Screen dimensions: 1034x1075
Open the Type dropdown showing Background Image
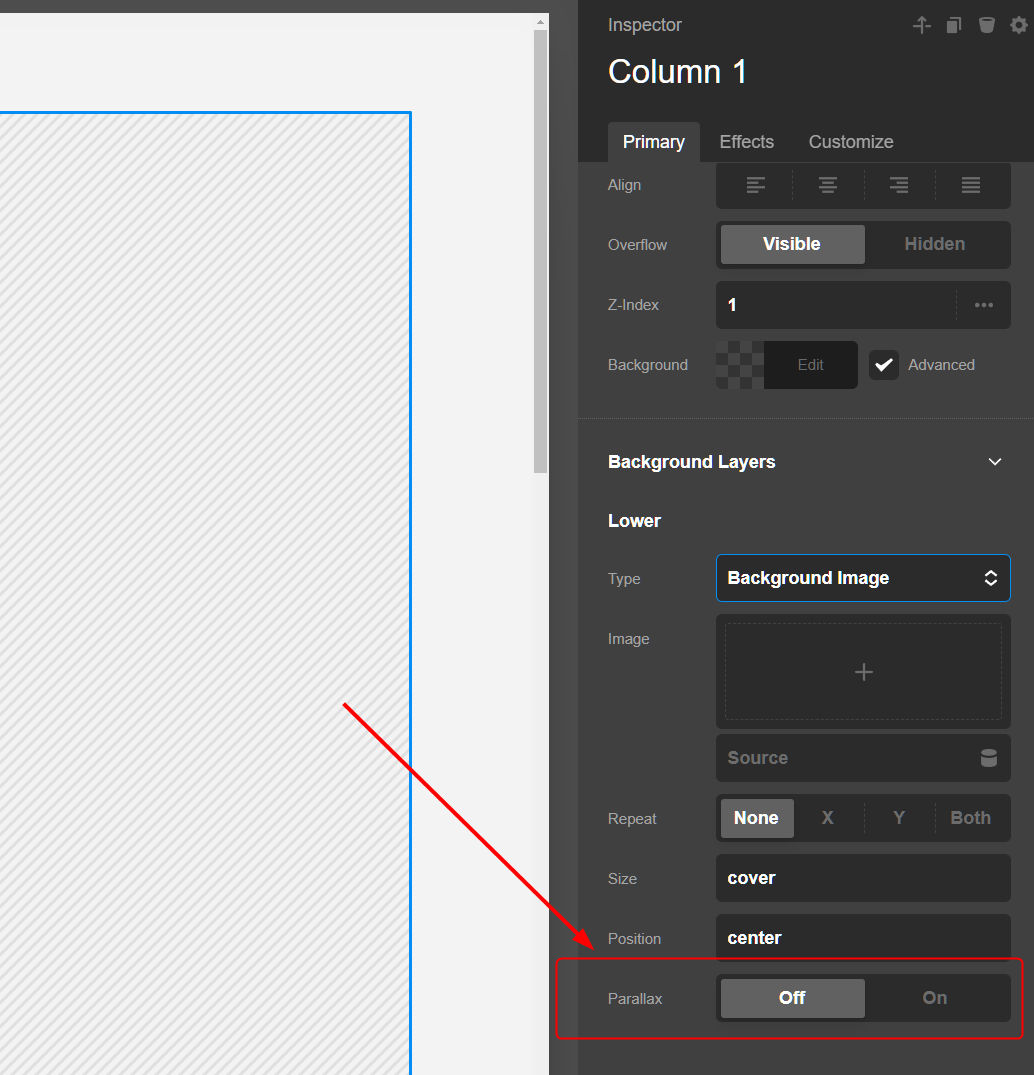point(862,578)
